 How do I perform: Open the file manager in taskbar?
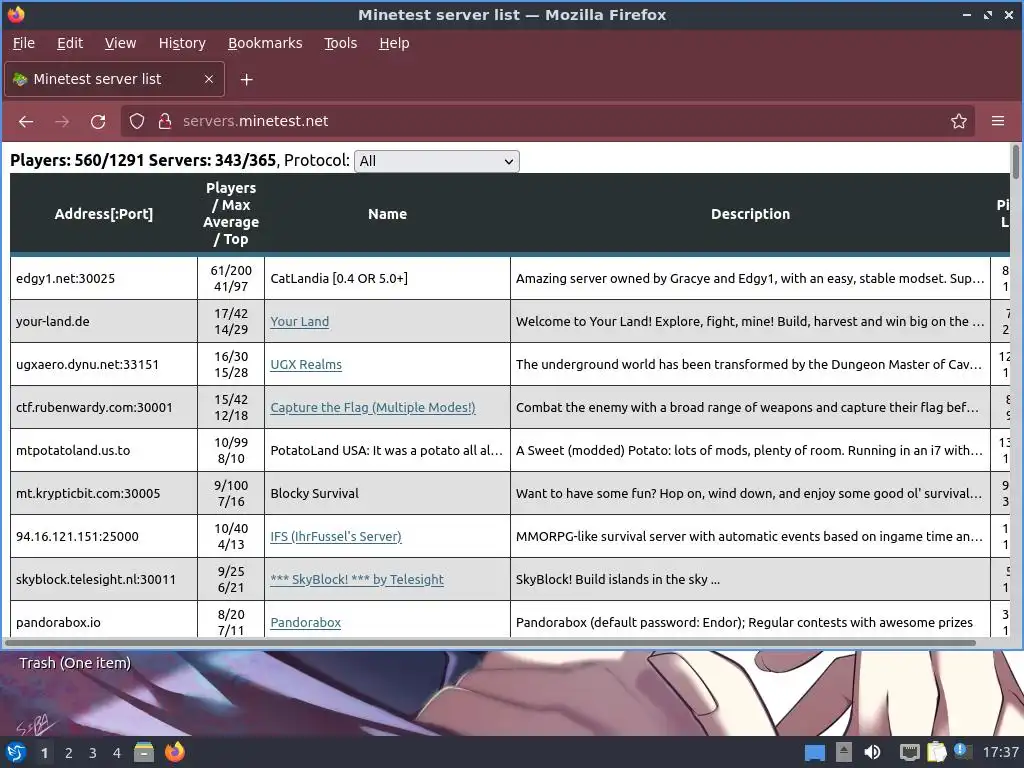(x=144, y=752)
